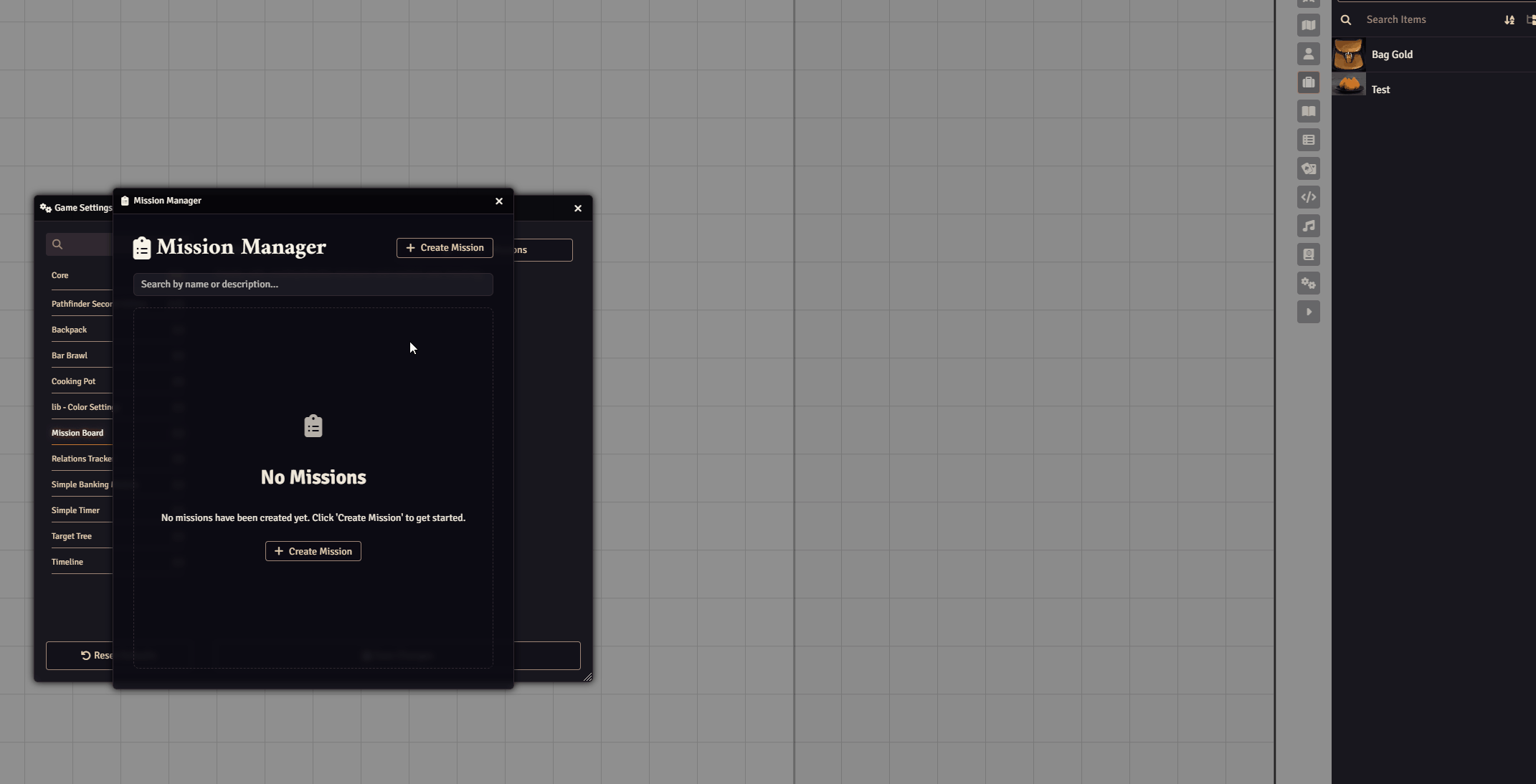Click the mission search by name field
The width and height of the screenshot is (1536, 784).
[x=313, y=285]
